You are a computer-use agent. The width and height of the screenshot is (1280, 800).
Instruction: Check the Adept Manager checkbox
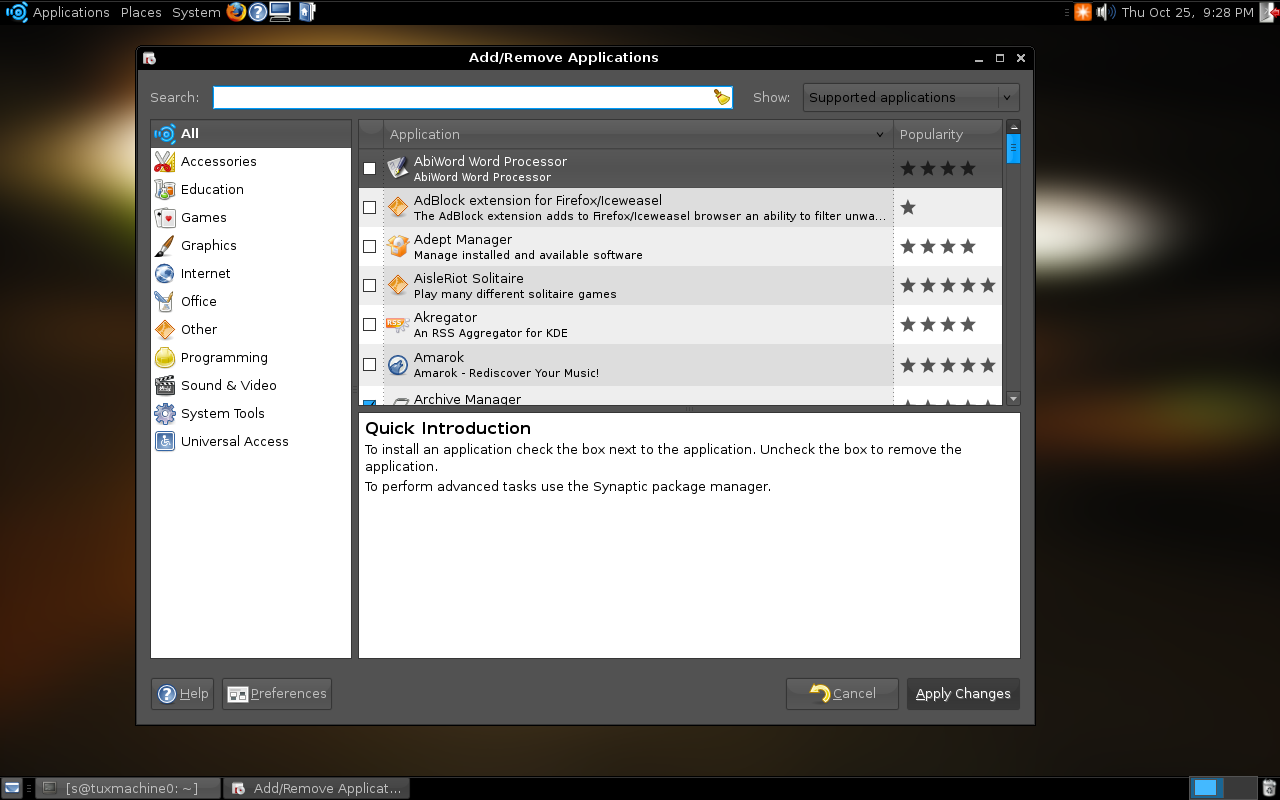tap(370, 246)
